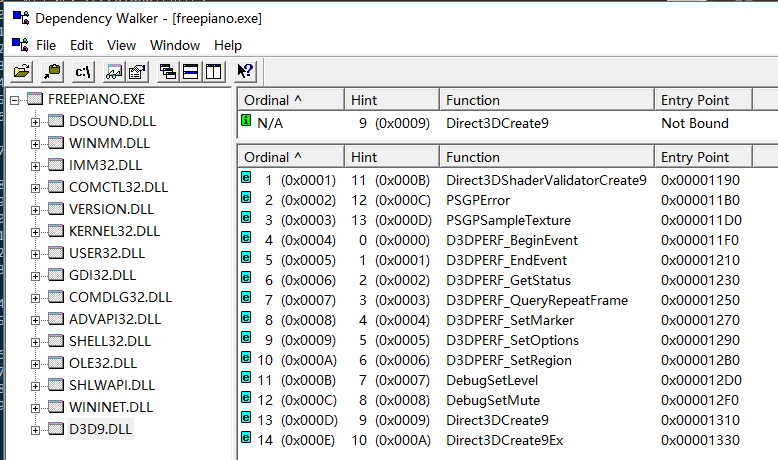Open the Help menu
The height and width of the screenshot is (460, 778).
228,45
